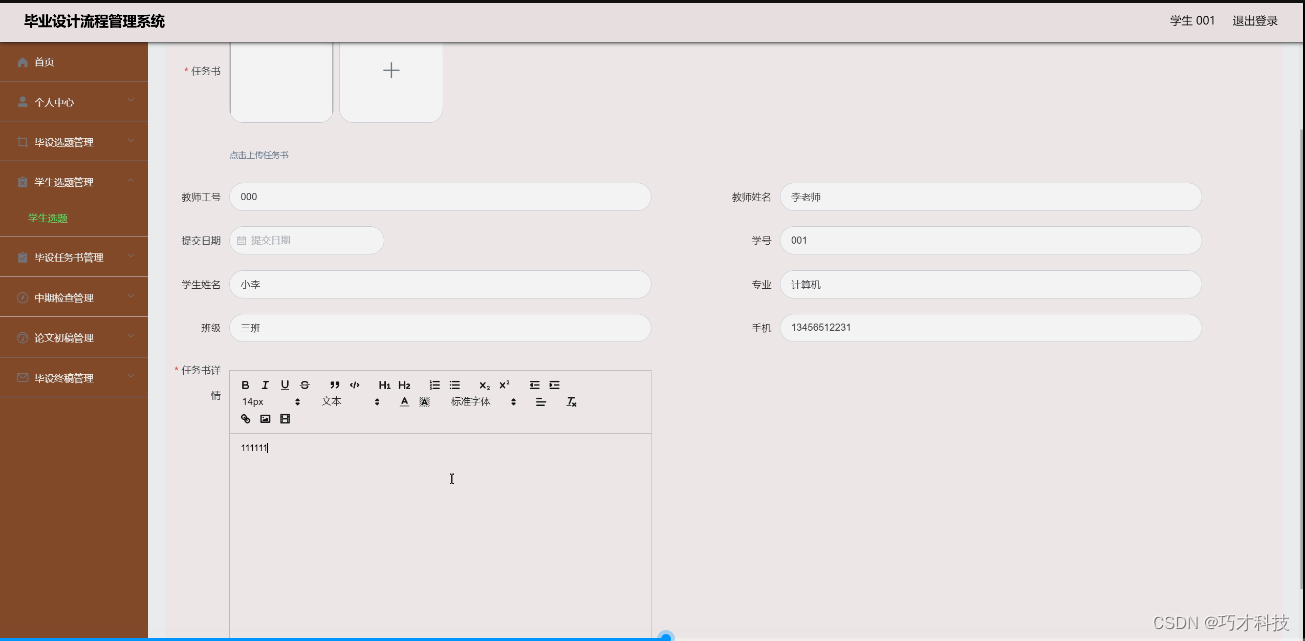Apply italic formatting to task text
The image size is (1305, 641).
point(265,384)
